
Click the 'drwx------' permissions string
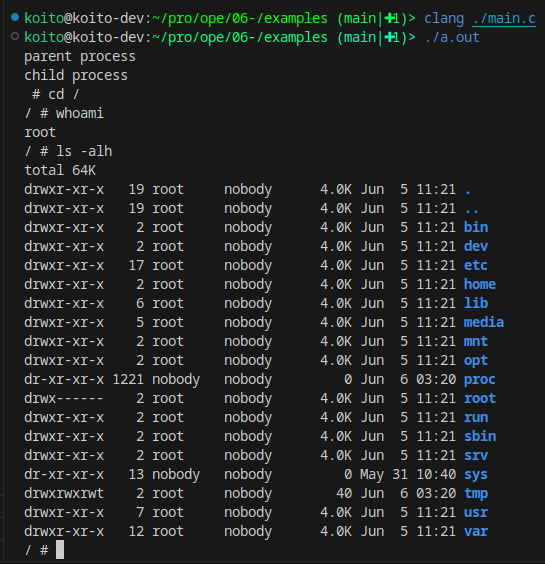(64, 399)
